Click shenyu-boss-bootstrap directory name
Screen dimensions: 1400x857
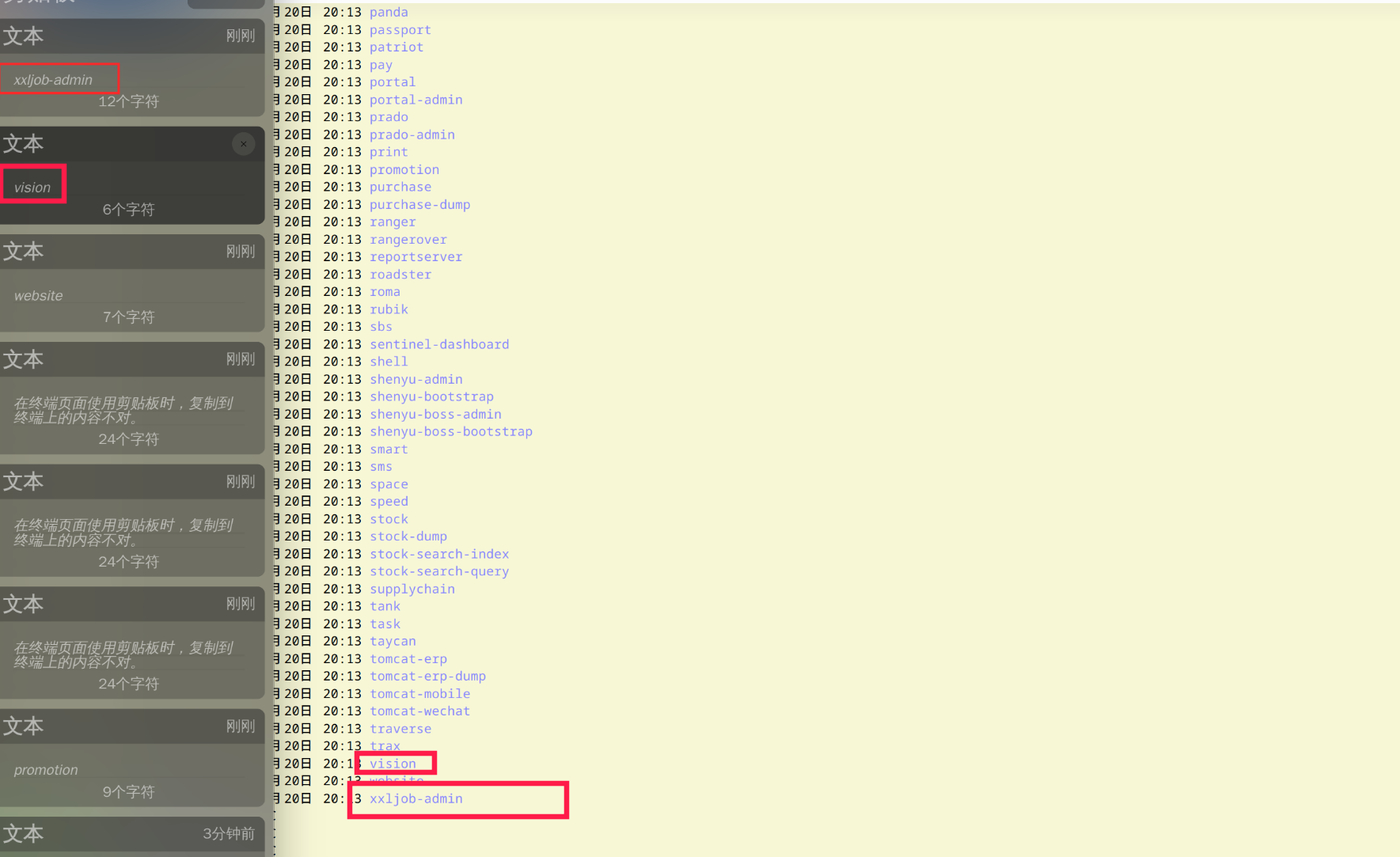(451, 431)
